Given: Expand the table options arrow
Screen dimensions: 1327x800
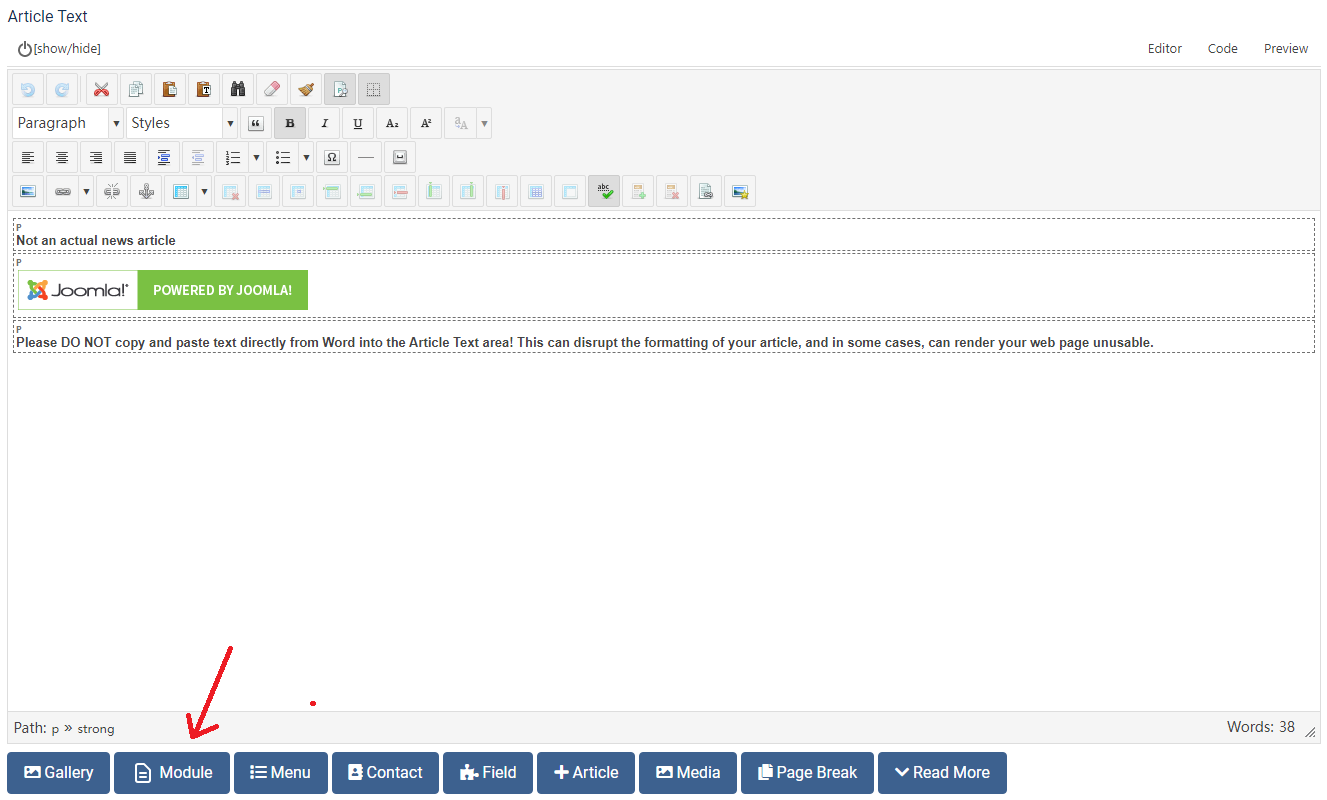Looking at the screenshot, I should click(204, 192).
